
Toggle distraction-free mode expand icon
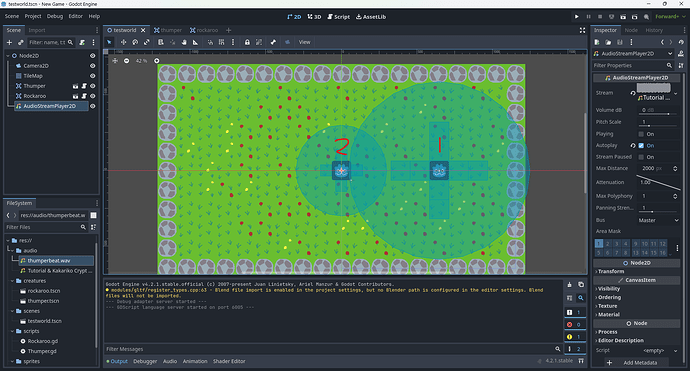[x=582, y=30]
